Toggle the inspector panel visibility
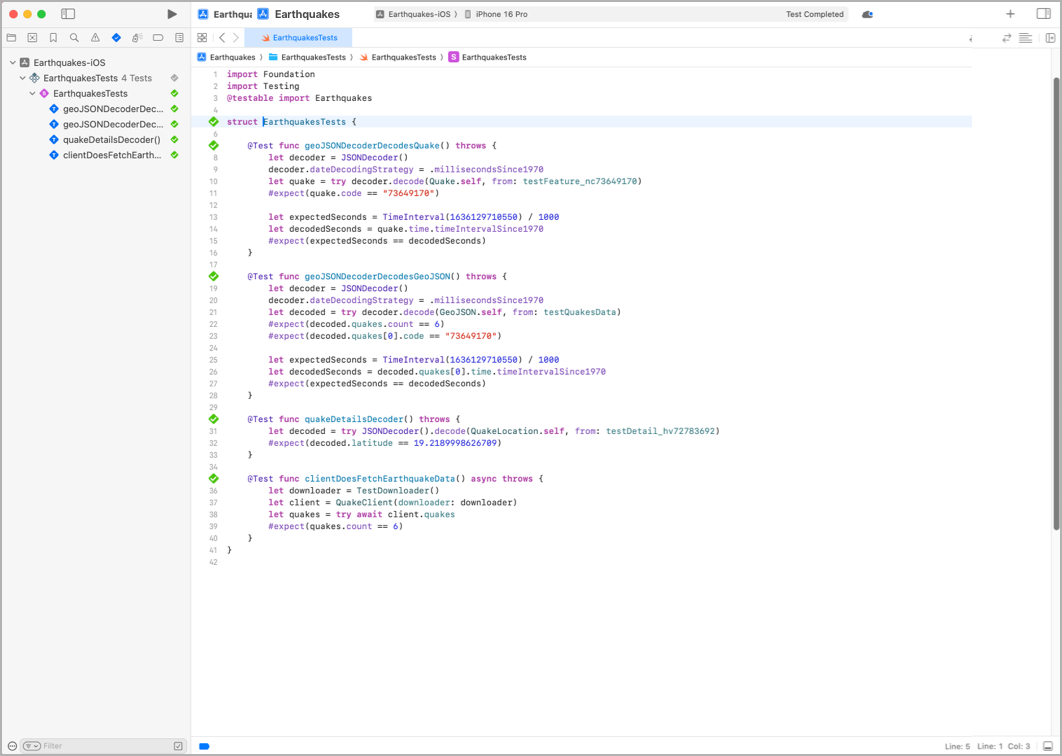The height and width of the screenshot is (756, 1062). 1044,14
